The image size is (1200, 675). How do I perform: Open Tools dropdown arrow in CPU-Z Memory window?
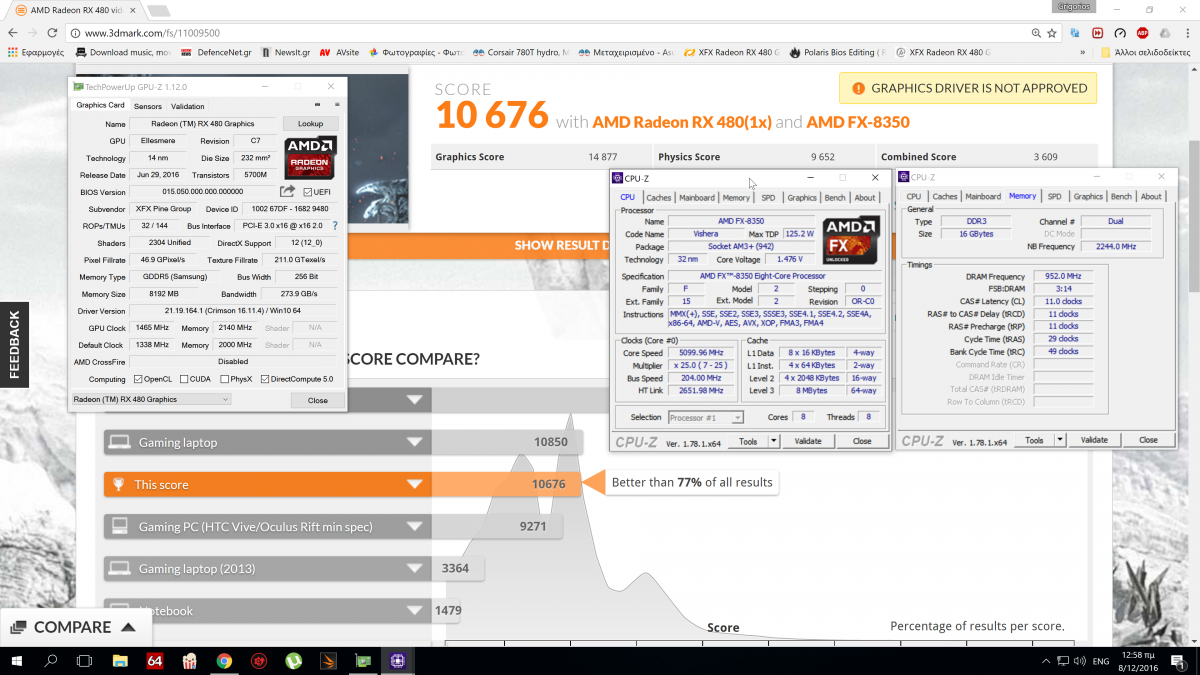1059,440
